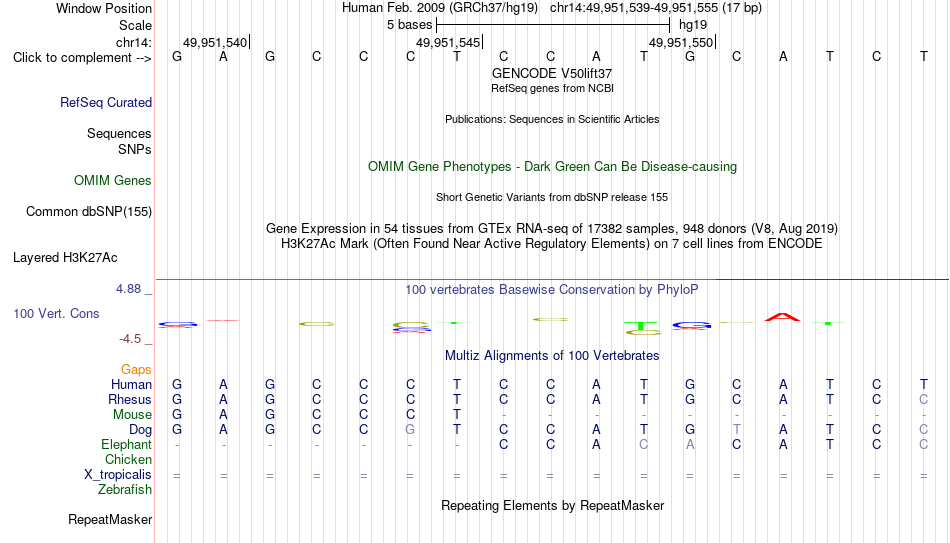The height and width of the screenshot is (543, 950).
Task: Click the T base in the Elephant row
Action: point(829,444)
